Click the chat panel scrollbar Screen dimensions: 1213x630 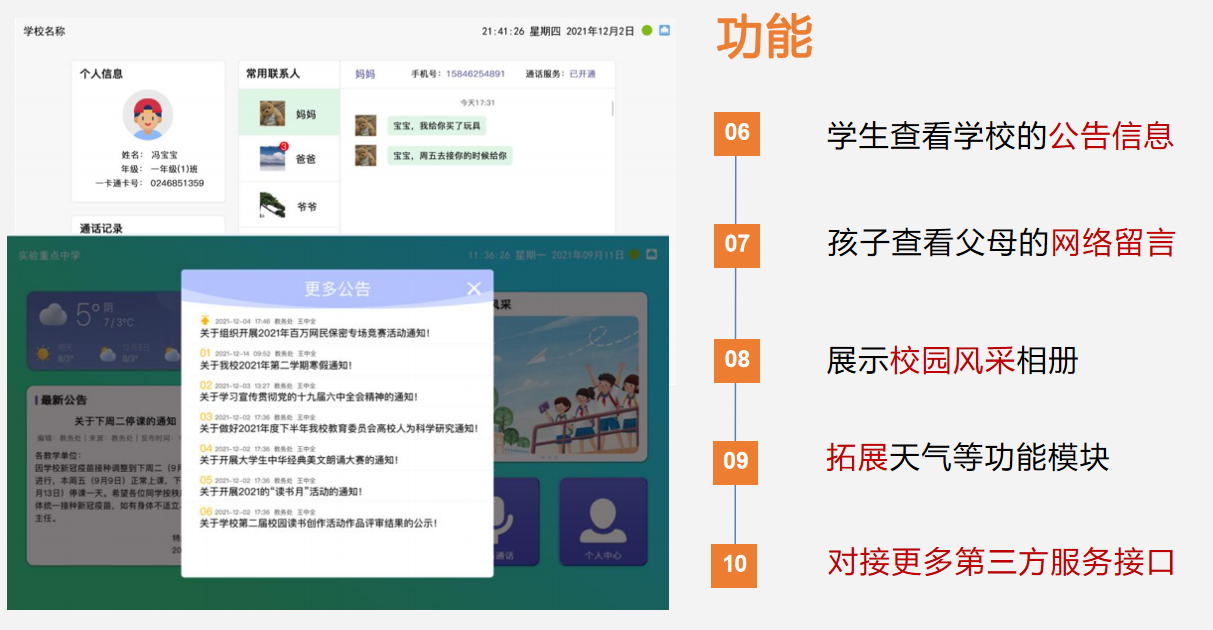612,108
